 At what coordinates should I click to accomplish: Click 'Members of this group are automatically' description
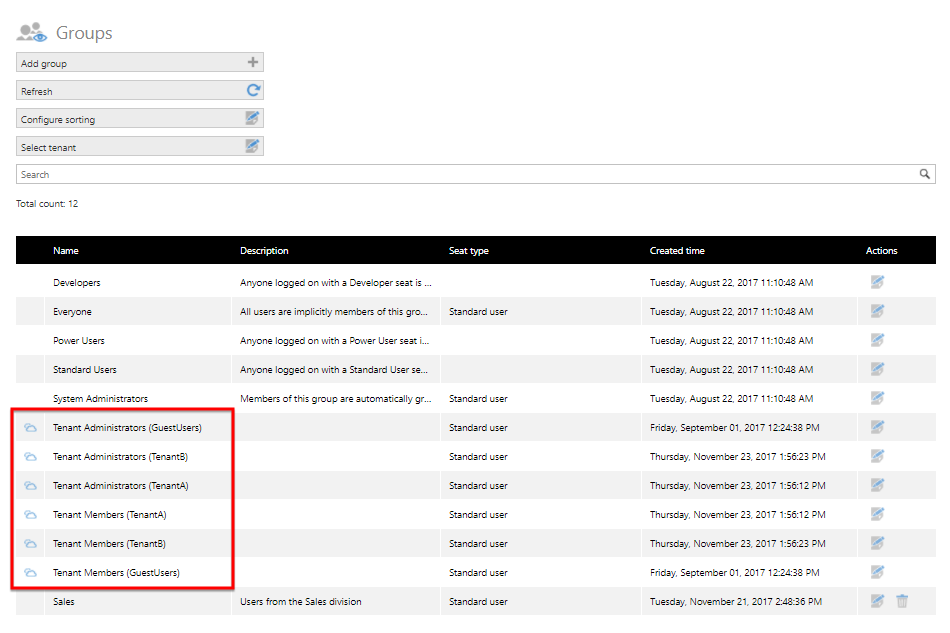pyautogui.click(x=336, y=399)
